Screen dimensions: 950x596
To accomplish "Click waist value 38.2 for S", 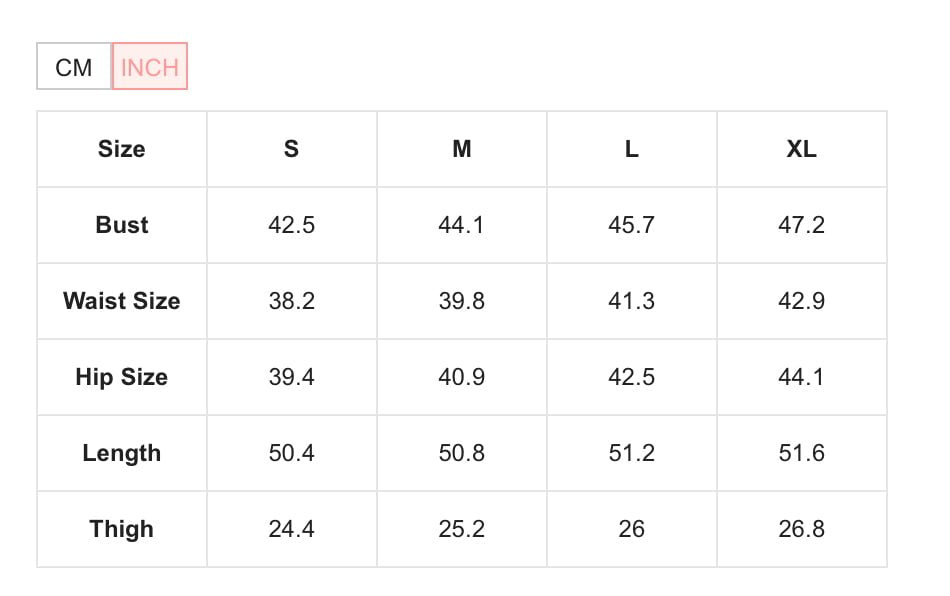I will 291,301.
